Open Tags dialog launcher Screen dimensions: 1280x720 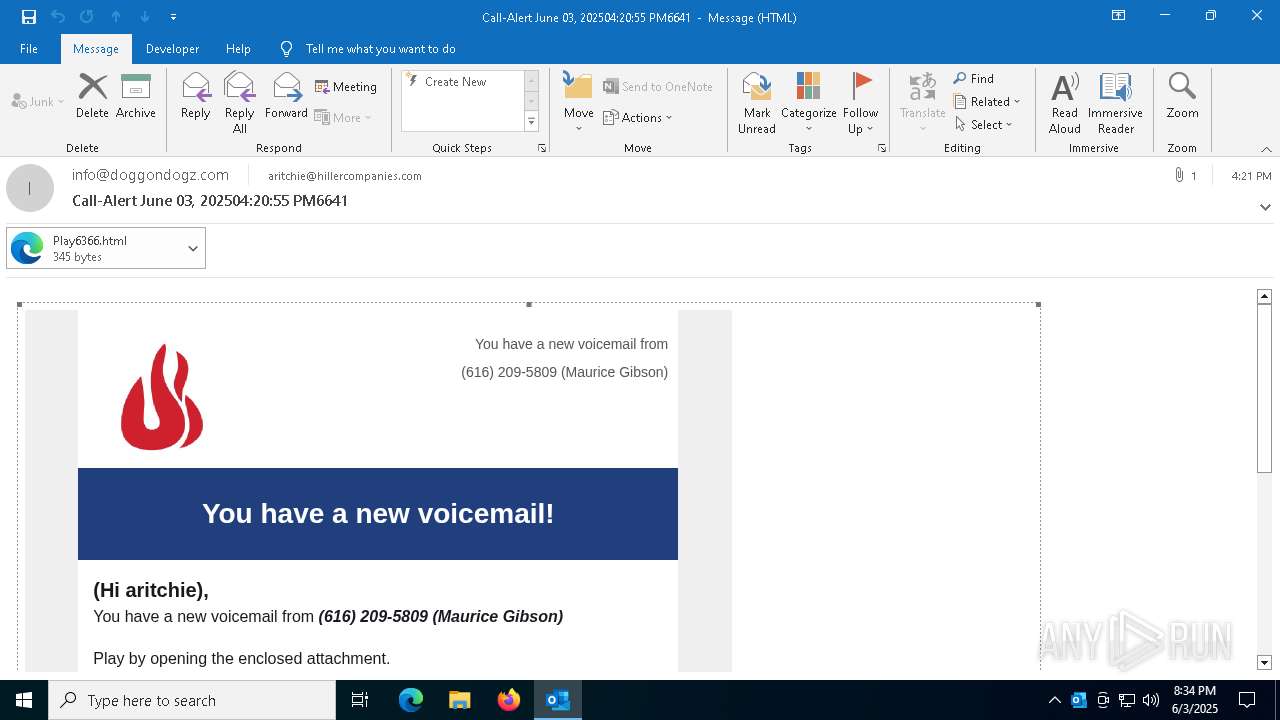882,148
